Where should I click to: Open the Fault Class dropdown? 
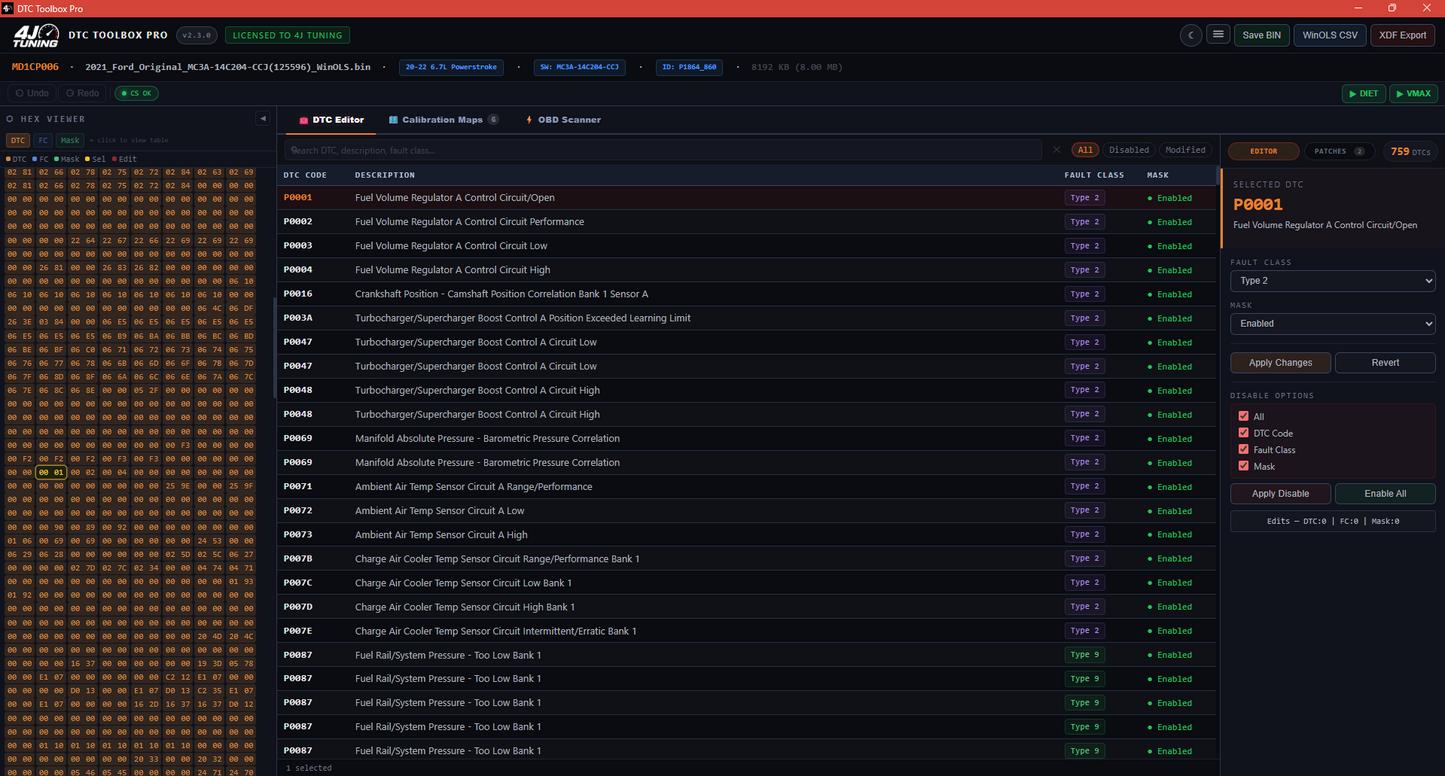(1333, 281)
